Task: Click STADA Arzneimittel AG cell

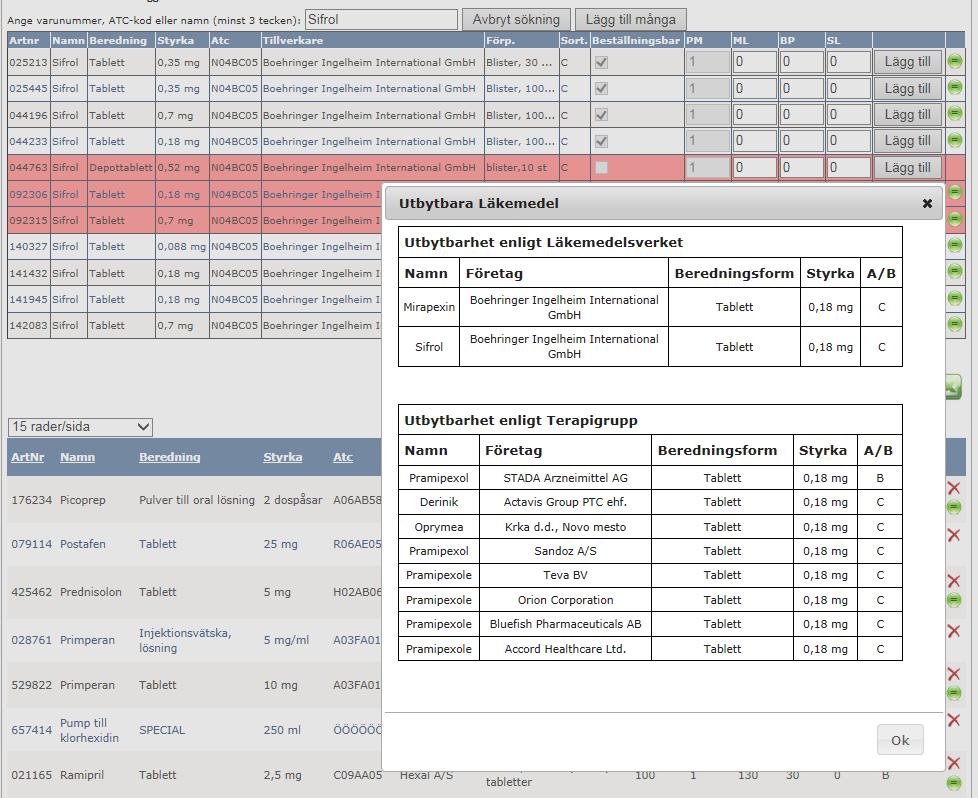Action: pos(566,478)
